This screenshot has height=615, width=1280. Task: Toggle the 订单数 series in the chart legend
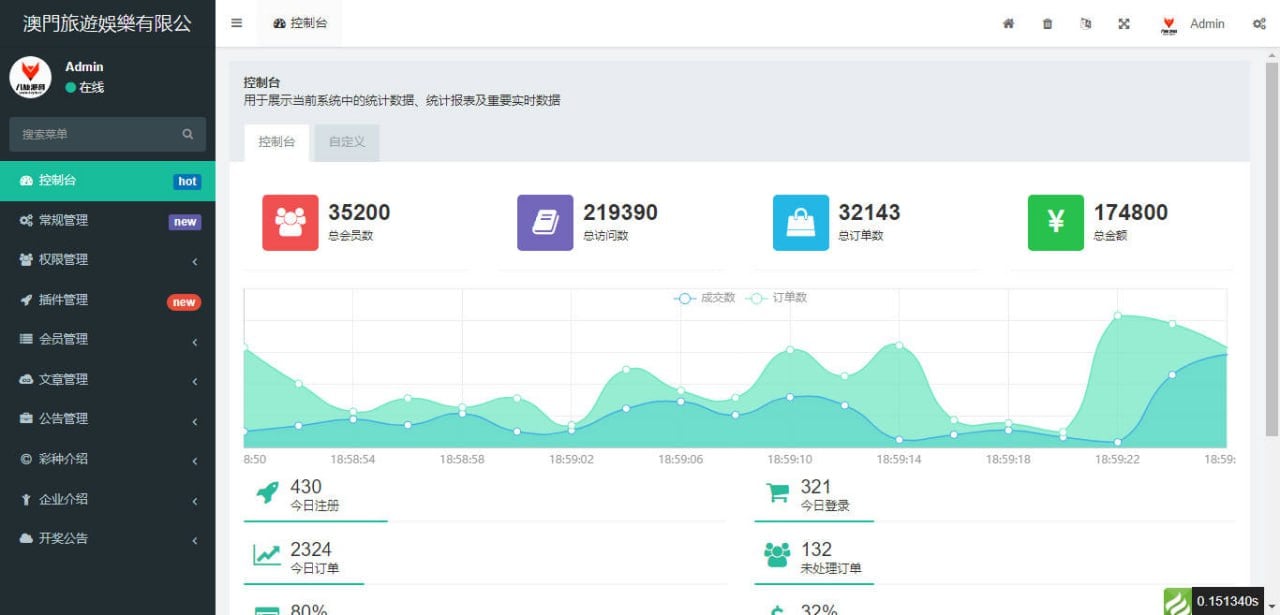tap(775, 298)
